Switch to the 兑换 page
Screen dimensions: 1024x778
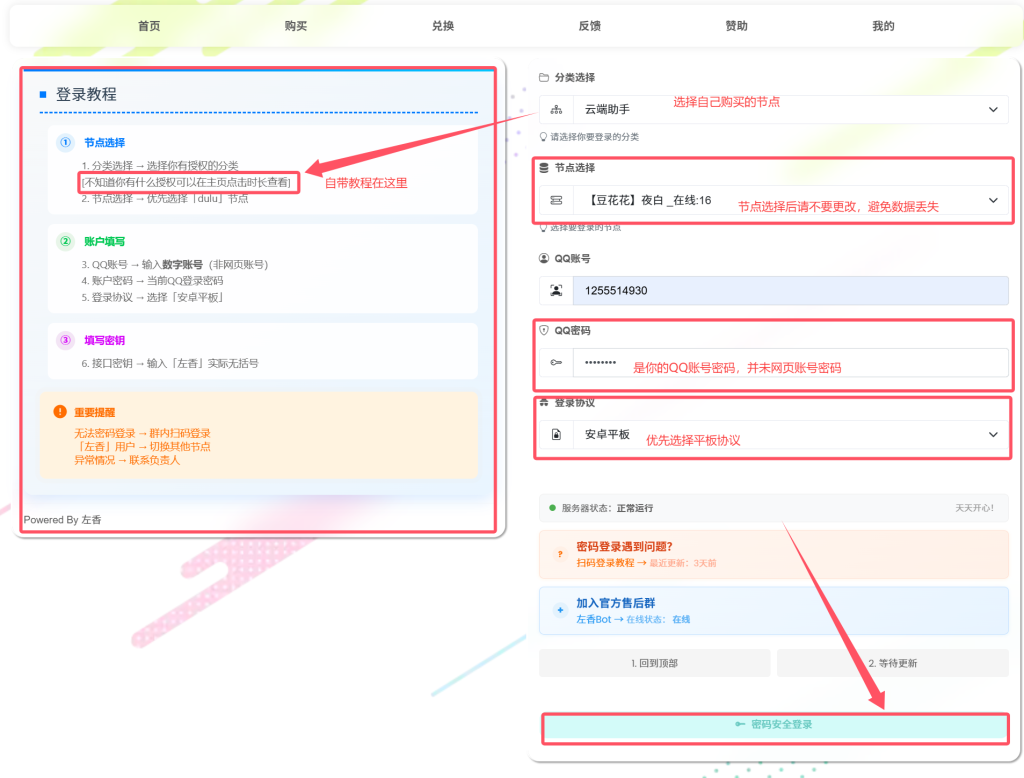[x=443, y=26]
